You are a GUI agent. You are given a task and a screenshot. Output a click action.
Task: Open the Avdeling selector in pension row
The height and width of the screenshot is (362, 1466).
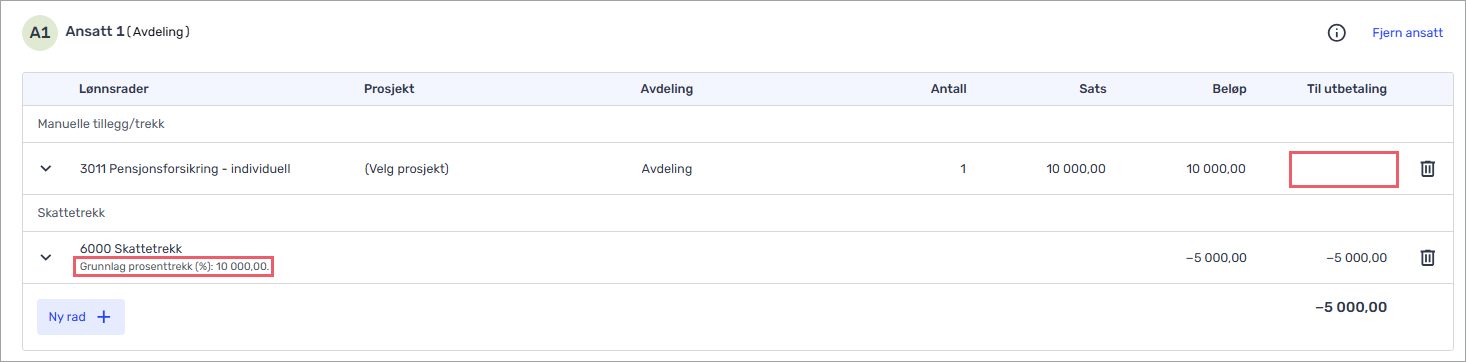666,169
